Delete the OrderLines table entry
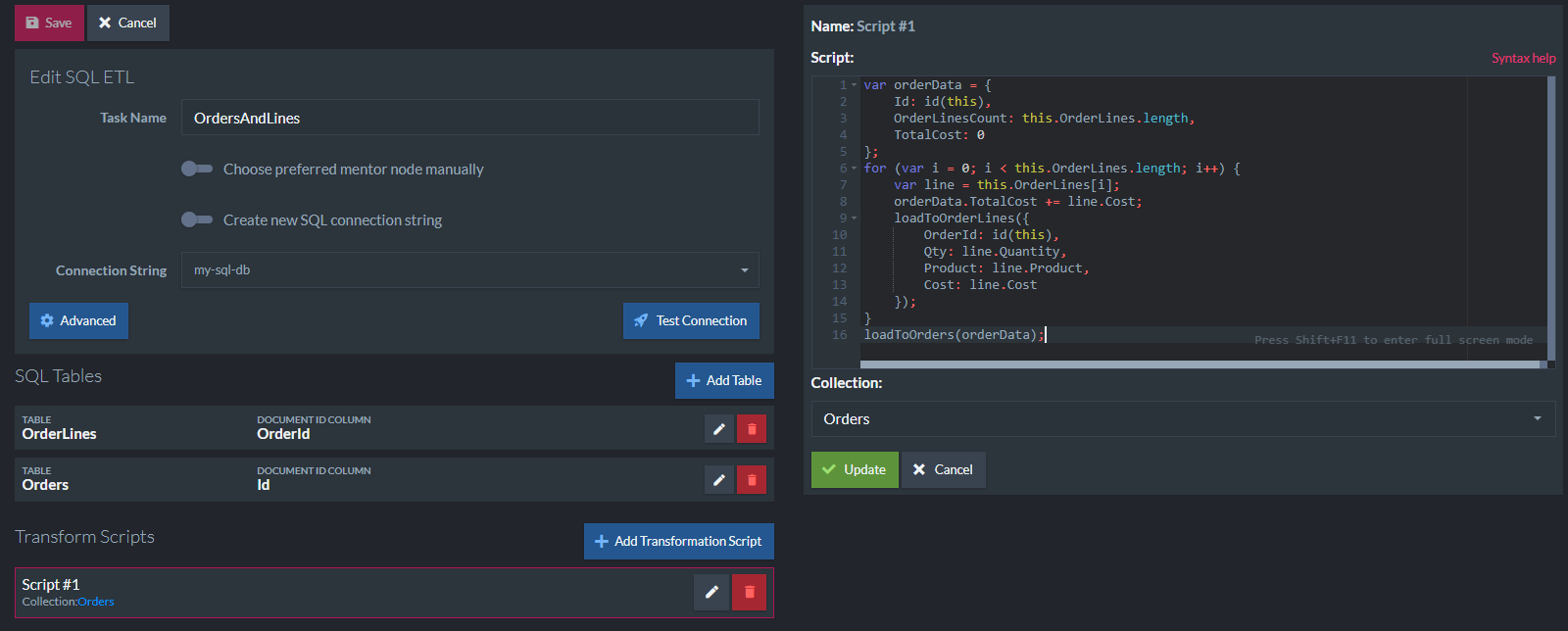The height and width of the screenshot is (631, 1568). coord(752,428)
